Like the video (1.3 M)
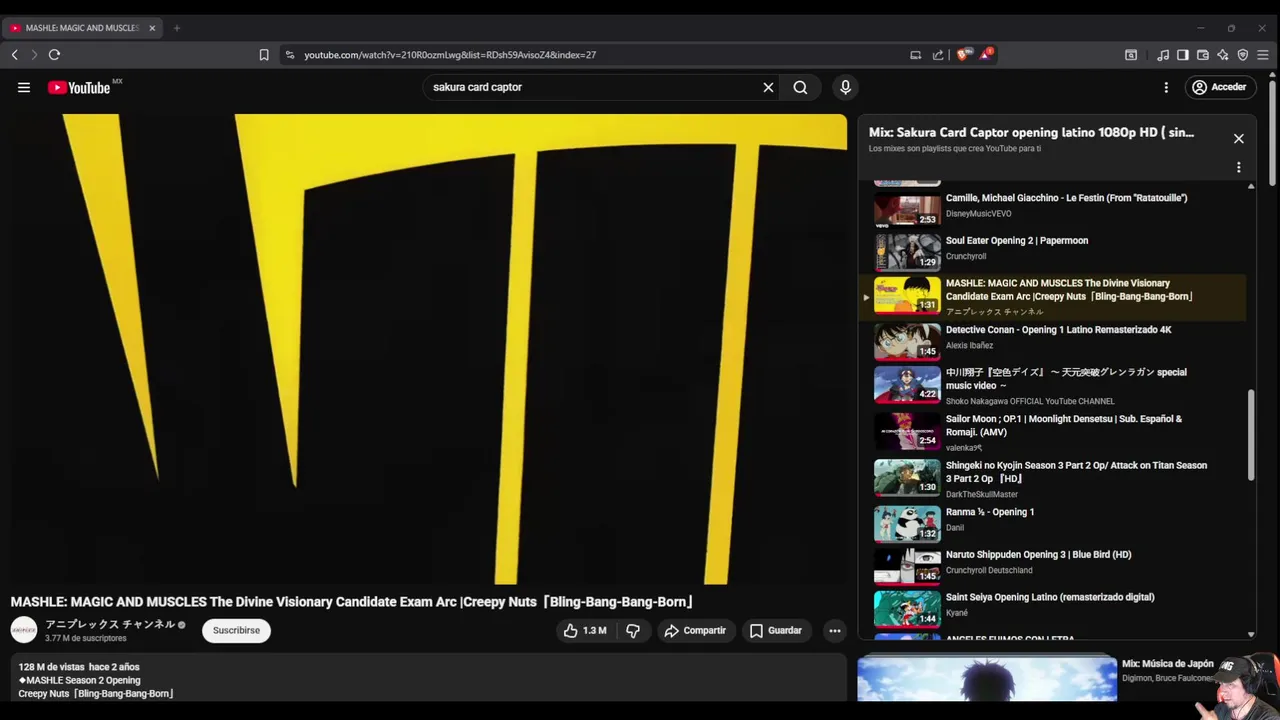This screenshot has width=1280, height=720. click(585, 630)
